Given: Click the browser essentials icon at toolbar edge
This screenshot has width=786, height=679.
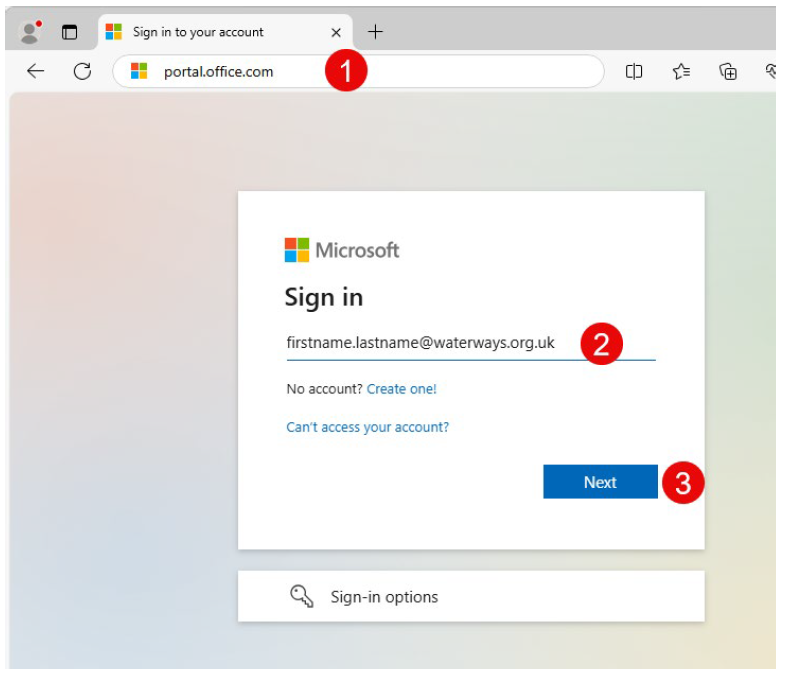Looking at the screenshot, I should (x=771, y=71).
